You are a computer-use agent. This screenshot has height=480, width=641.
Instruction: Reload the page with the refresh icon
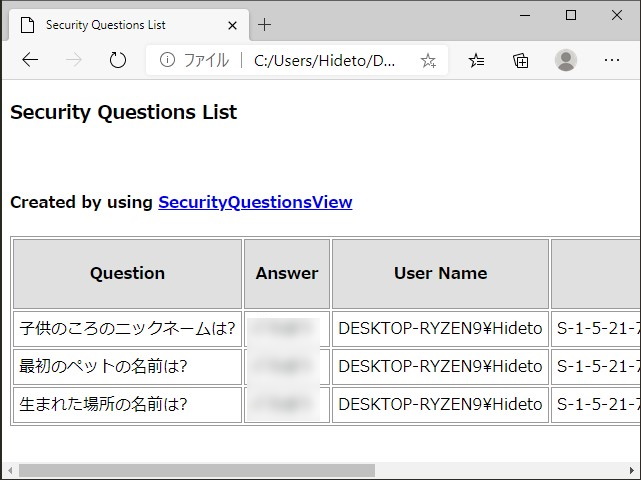tap(118, 60)
